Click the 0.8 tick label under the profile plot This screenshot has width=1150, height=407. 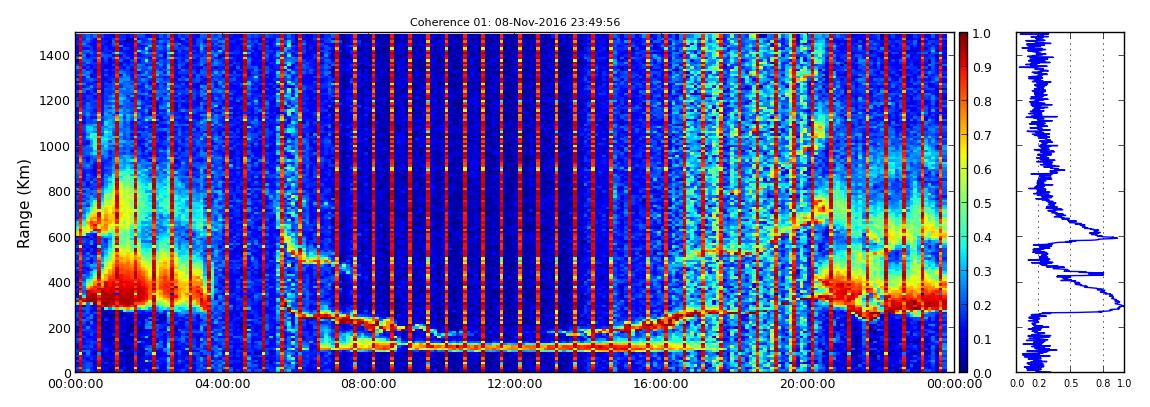click(1104, 384)
